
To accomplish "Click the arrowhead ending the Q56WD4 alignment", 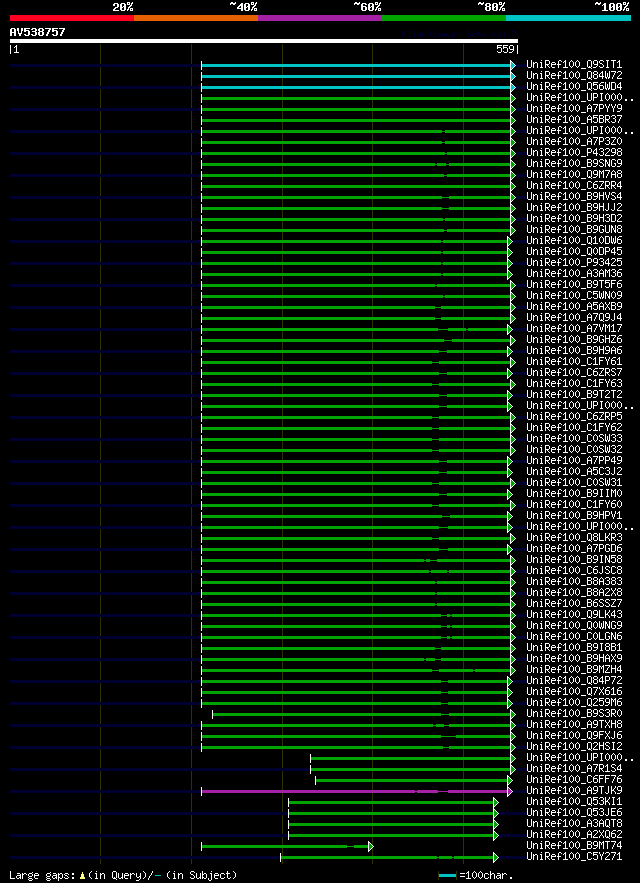I will click(x=513, y=87).
